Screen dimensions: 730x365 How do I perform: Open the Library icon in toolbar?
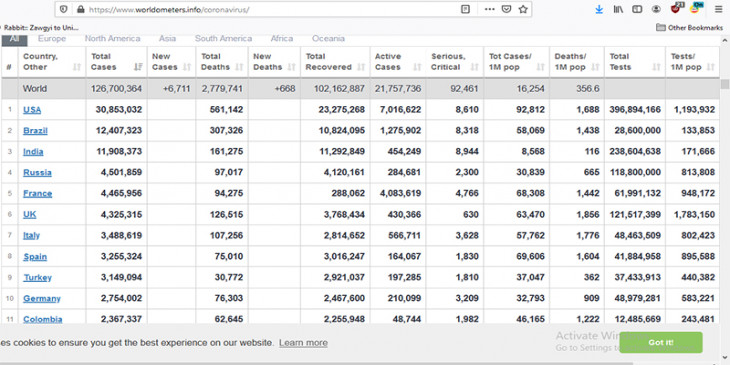point(618,9)
